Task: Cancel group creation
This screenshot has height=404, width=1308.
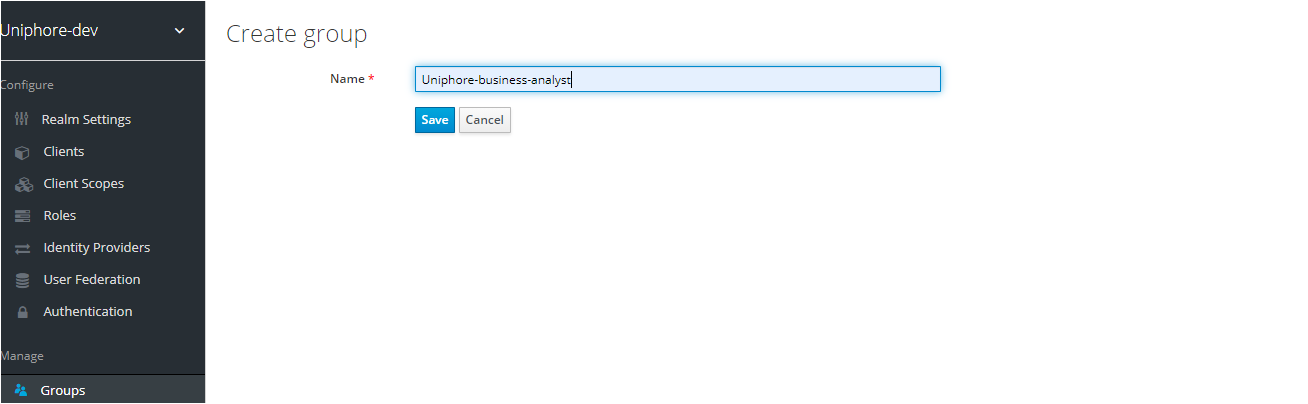Action: pos(485,120)
